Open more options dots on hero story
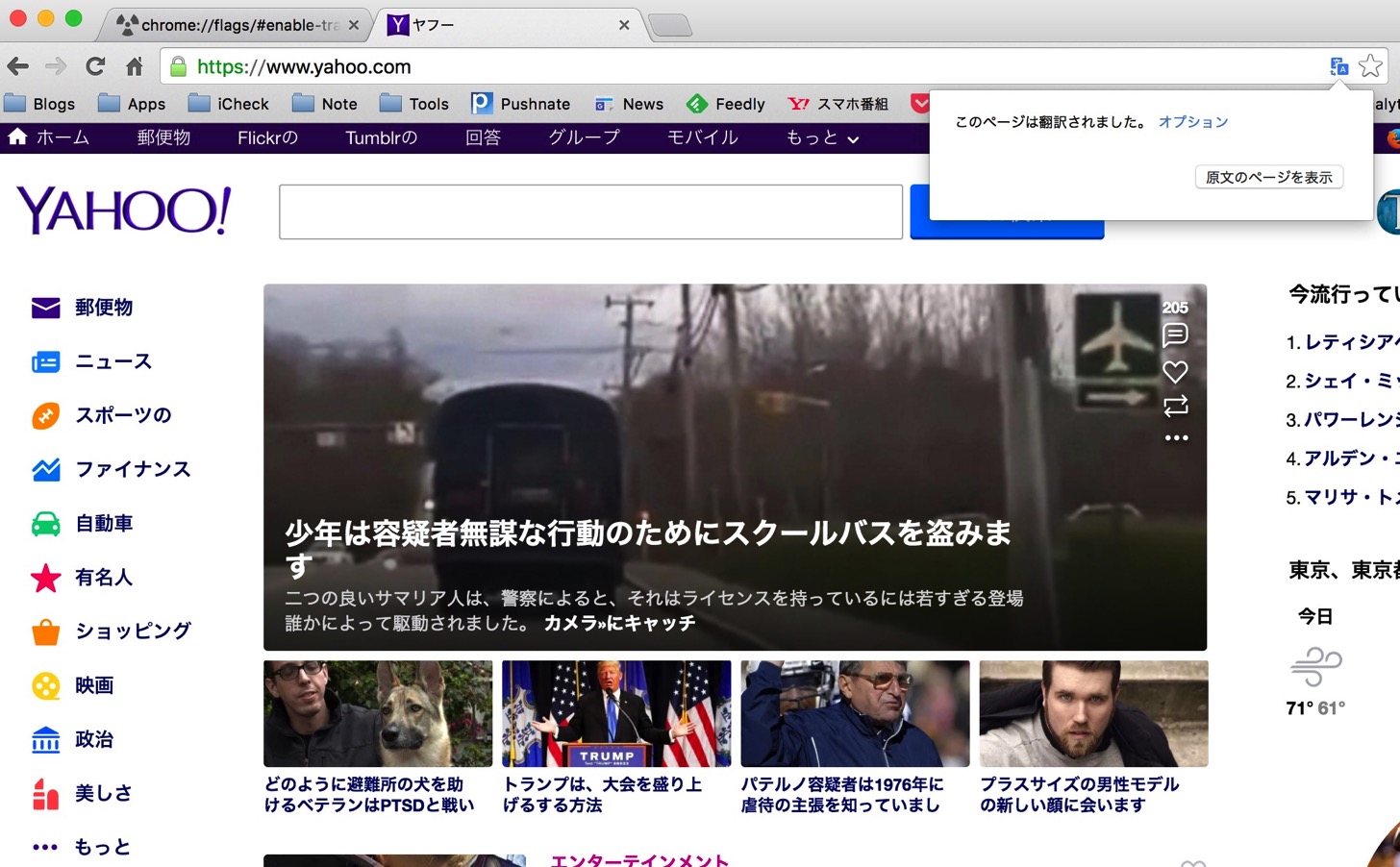 click(1176, 438)
